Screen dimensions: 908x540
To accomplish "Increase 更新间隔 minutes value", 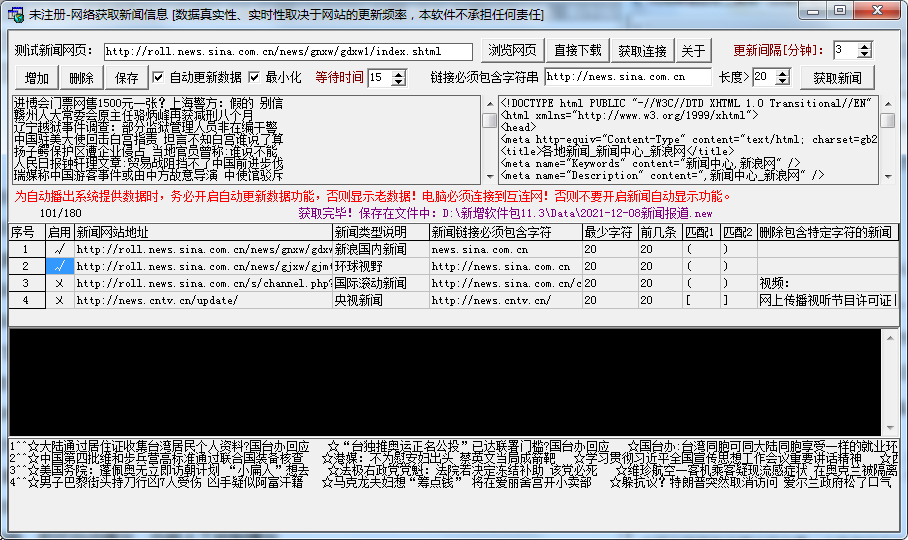I will pyautogui.click(x=864, y=46).
